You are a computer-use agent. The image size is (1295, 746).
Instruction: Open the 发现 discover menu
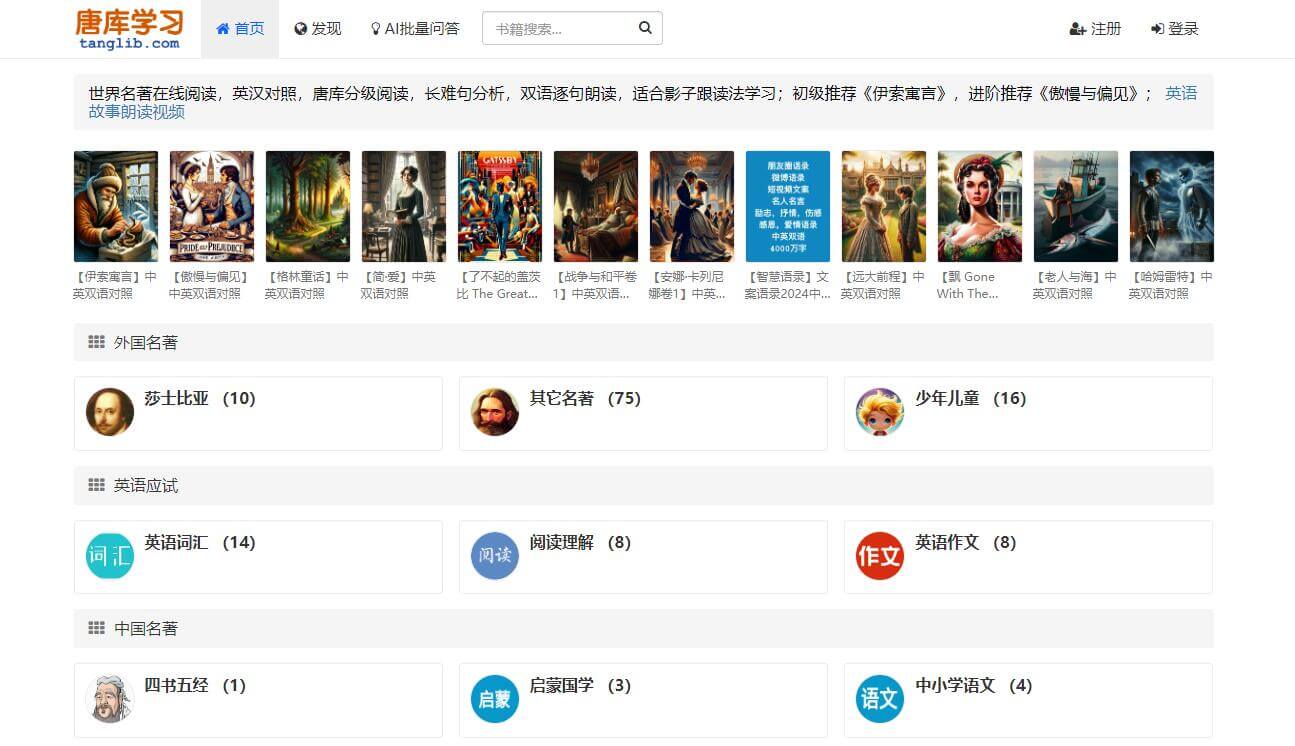[x=318, y=29]
